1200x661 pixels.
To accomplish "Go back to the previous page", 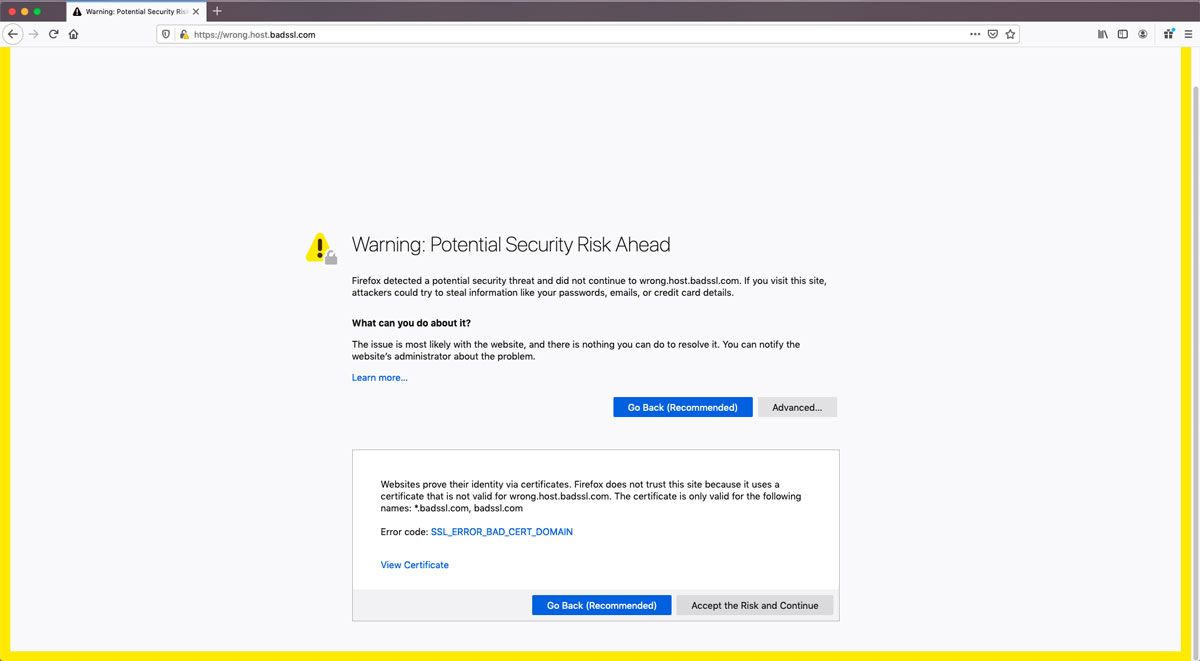I will coord(13,34).
